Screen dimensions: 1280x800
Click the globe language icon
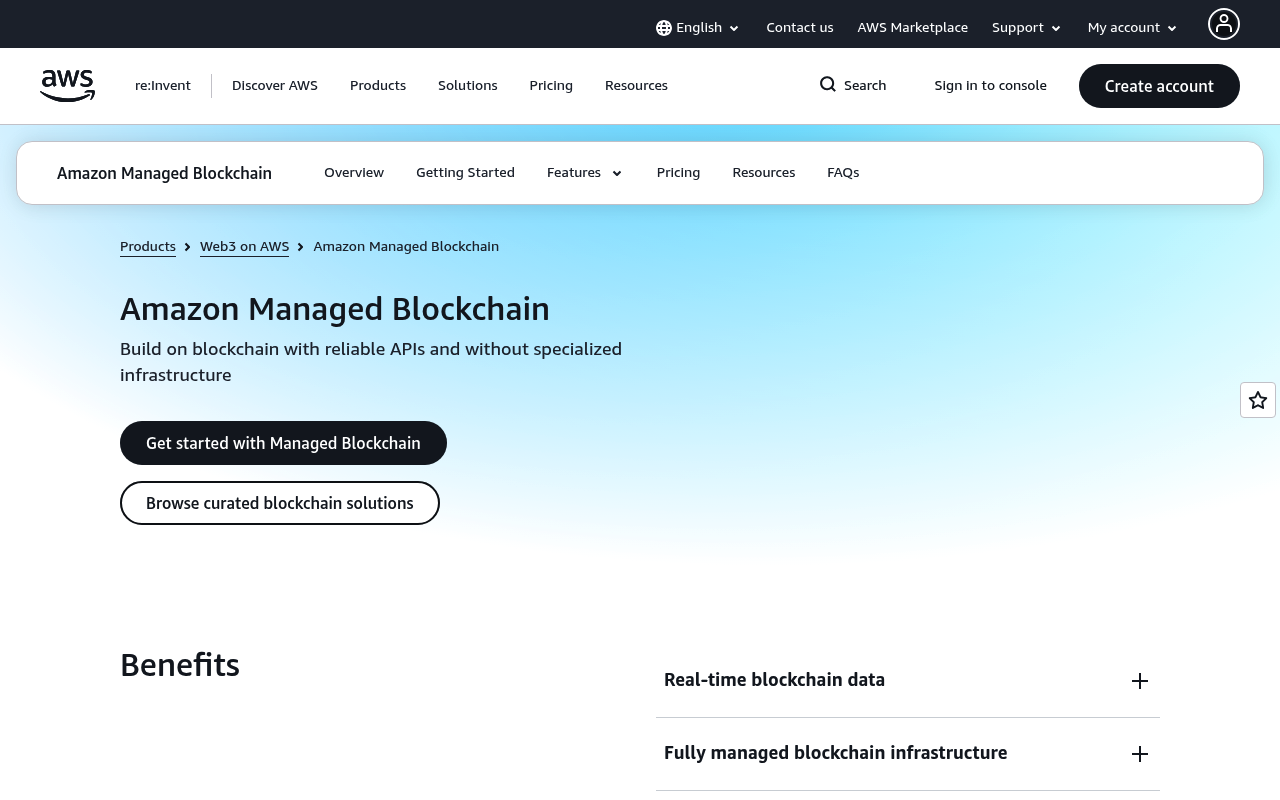point(664,28)
